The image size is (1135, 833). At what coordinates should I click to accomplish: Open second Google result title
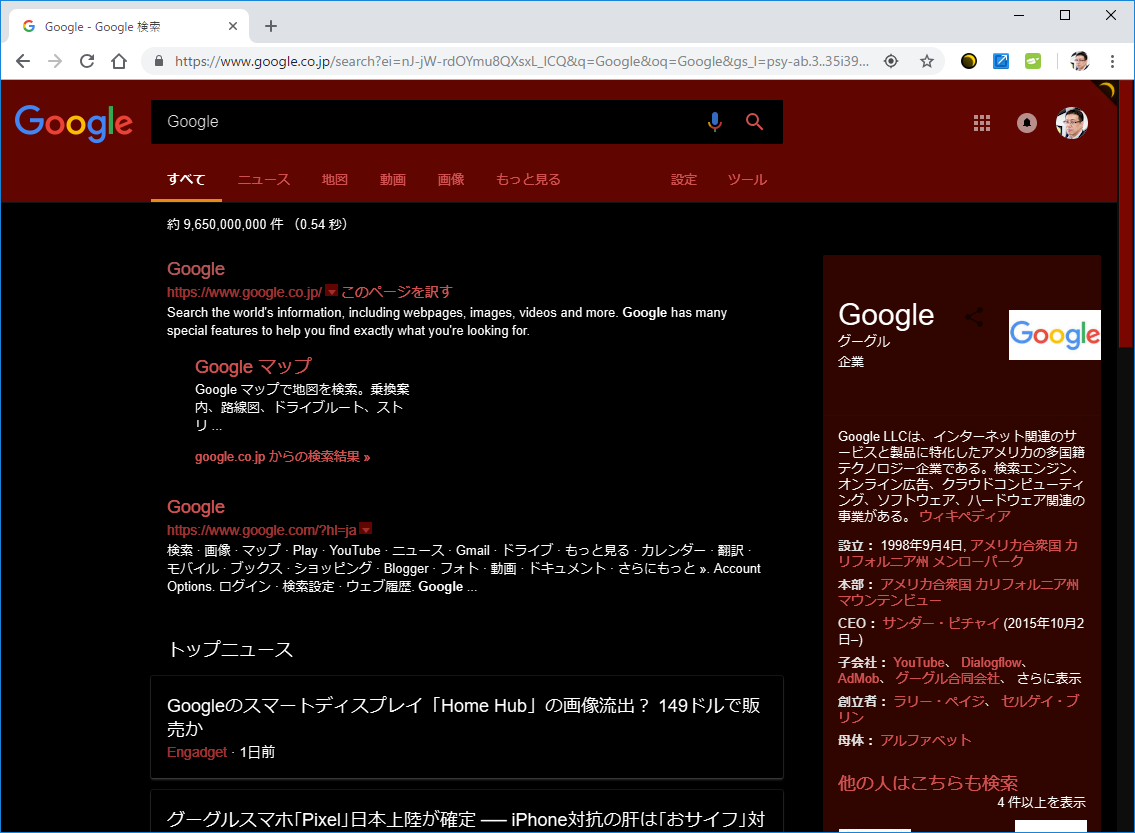(195, 507)
